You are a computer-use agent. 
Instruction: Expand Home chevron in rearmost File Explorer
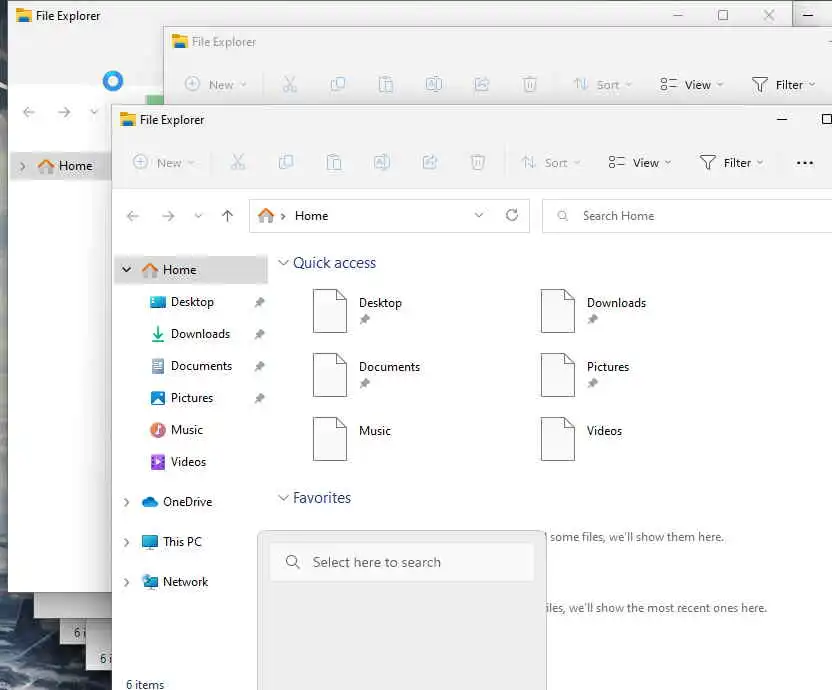click(22, 166)
